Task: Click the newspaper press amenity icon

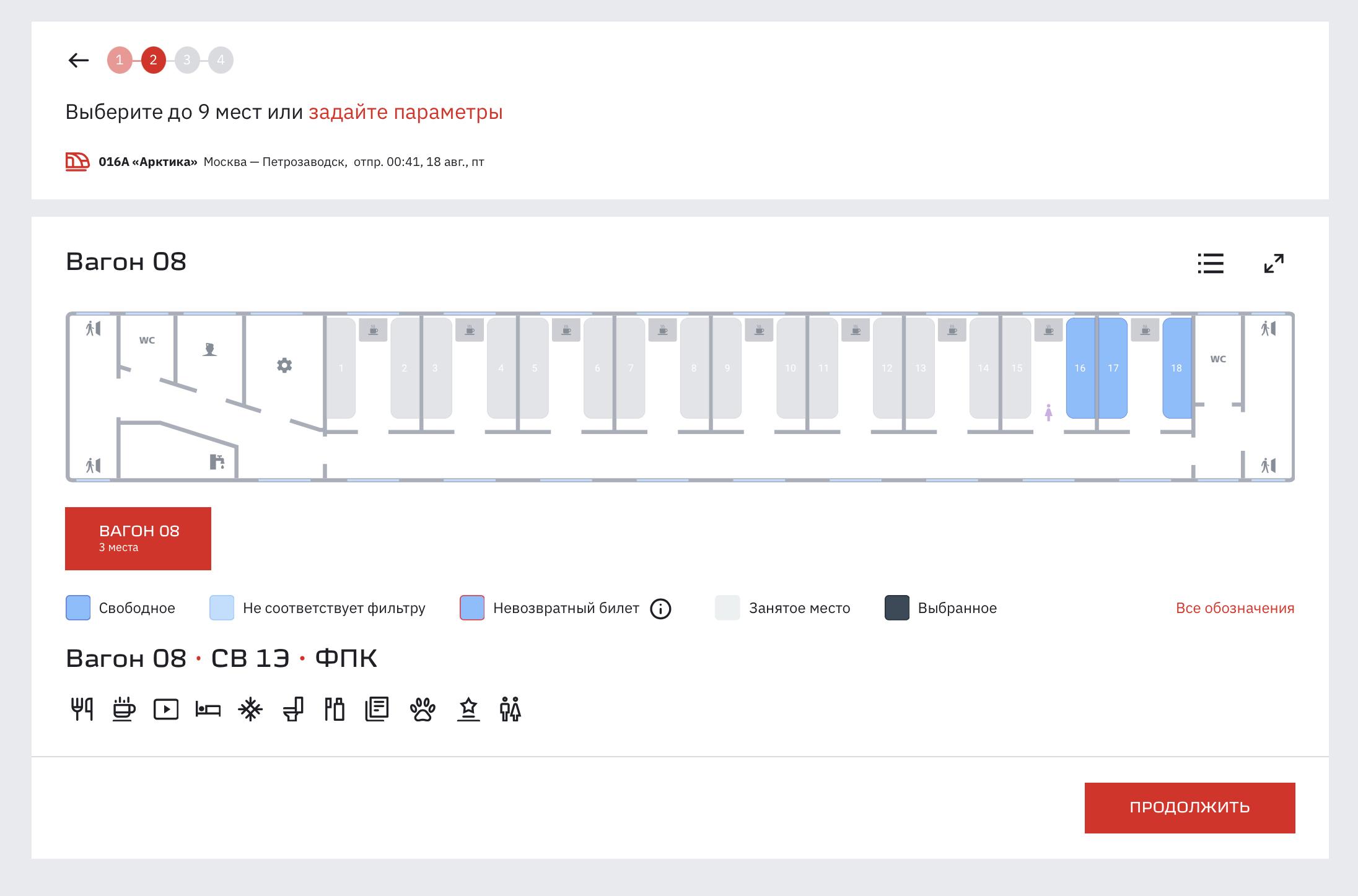Action: [377, 709]
